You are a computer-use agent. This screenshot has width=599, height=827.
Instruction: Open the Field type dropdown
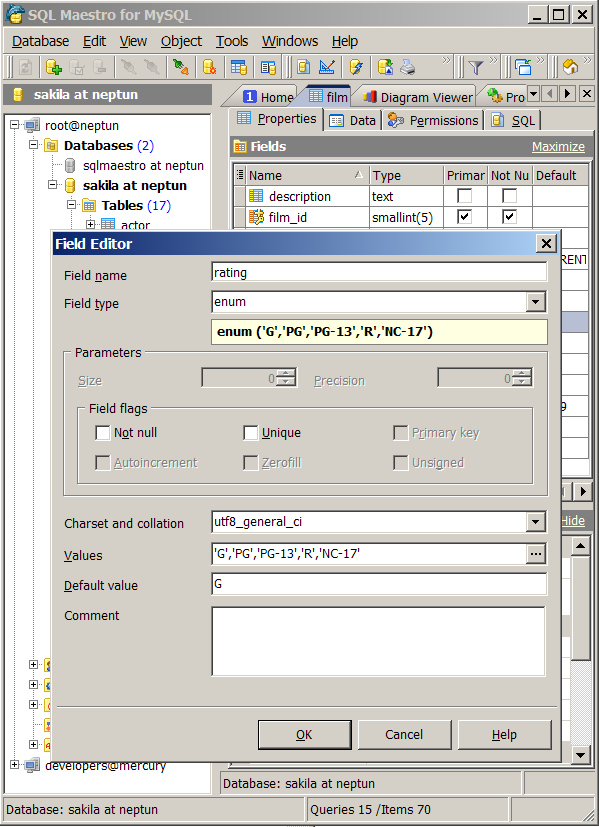(535, 302)
